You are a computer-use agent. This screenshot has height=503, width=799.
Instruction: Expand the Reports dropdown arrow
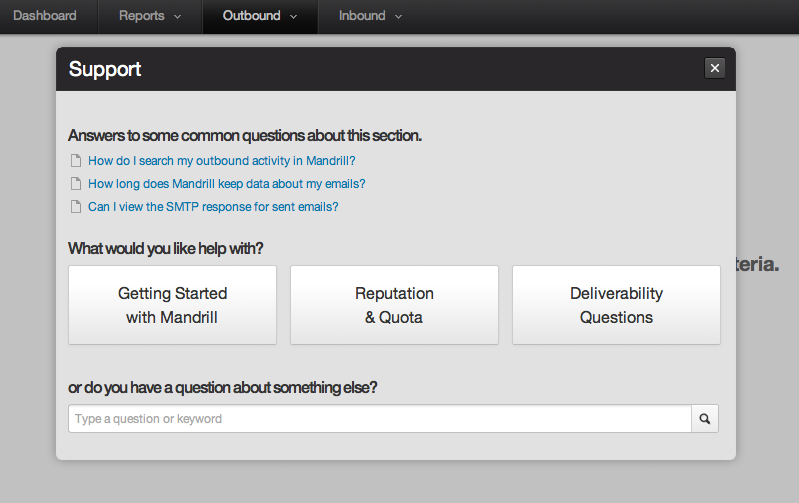coord(177,17)
